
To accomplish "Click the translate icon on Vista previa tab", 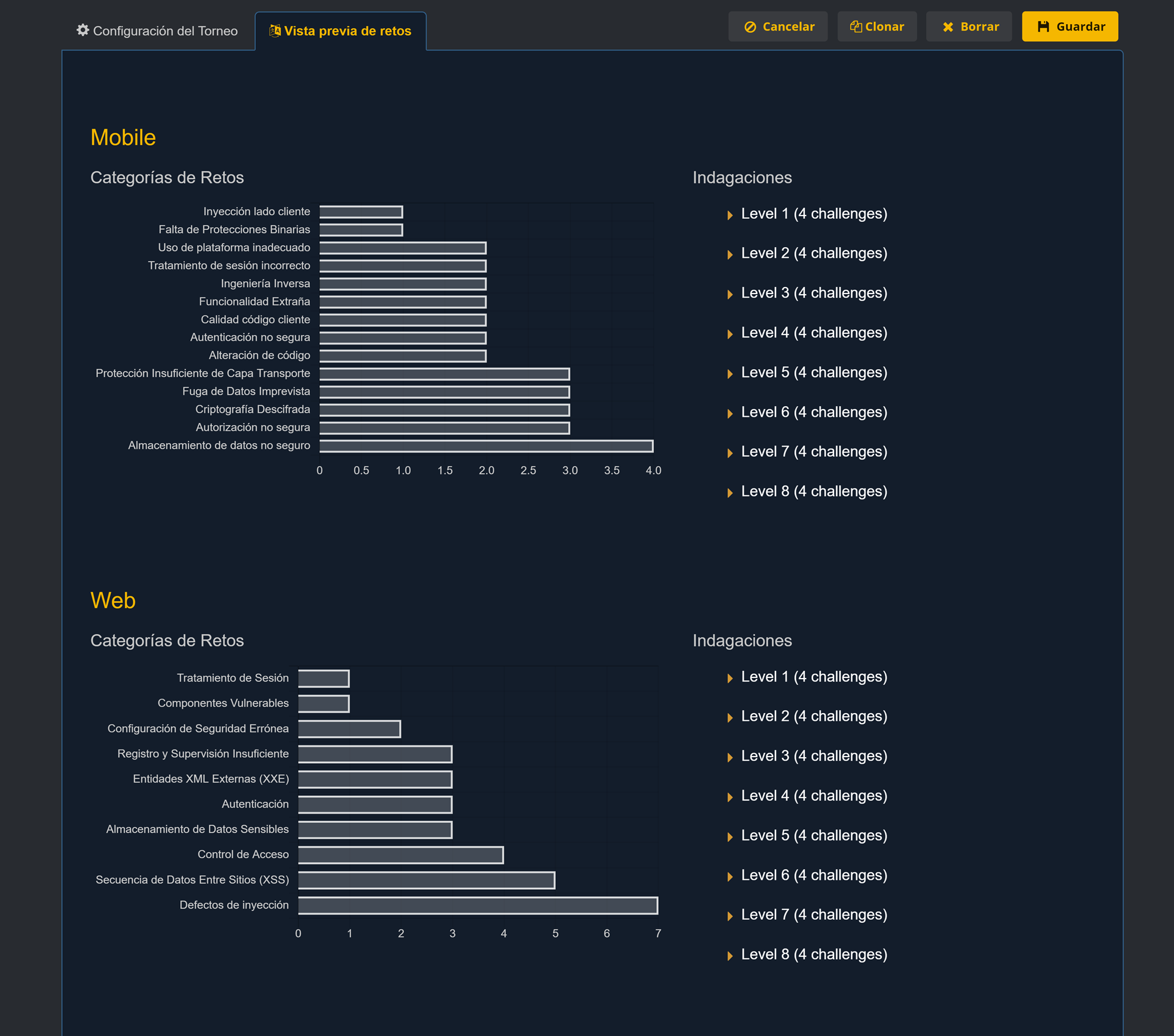I will 275,31.
